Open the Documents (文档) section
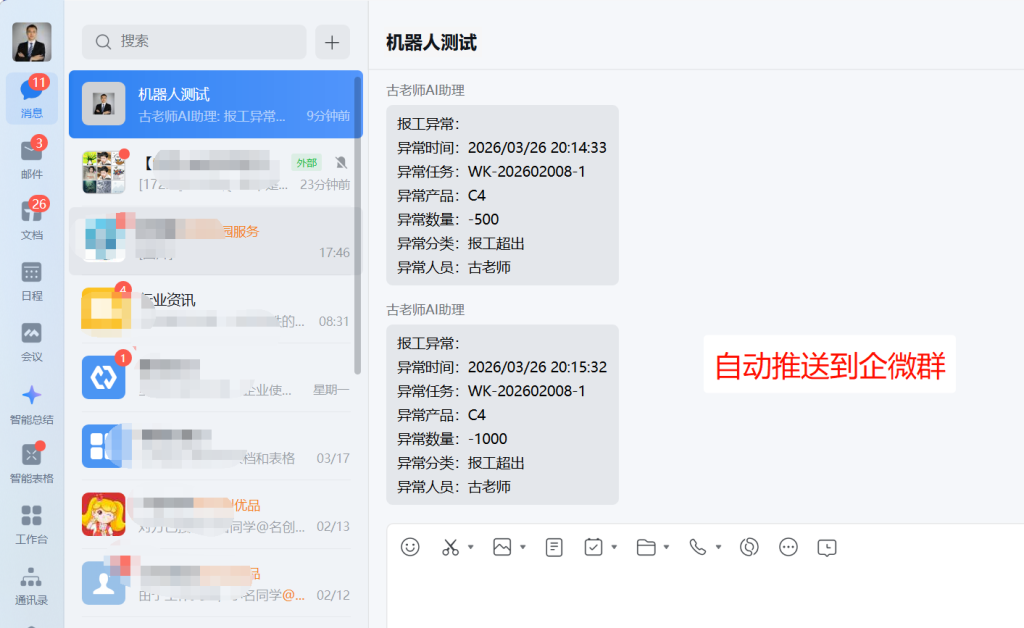The image size is (1024, 628). [x=31, y=220]
